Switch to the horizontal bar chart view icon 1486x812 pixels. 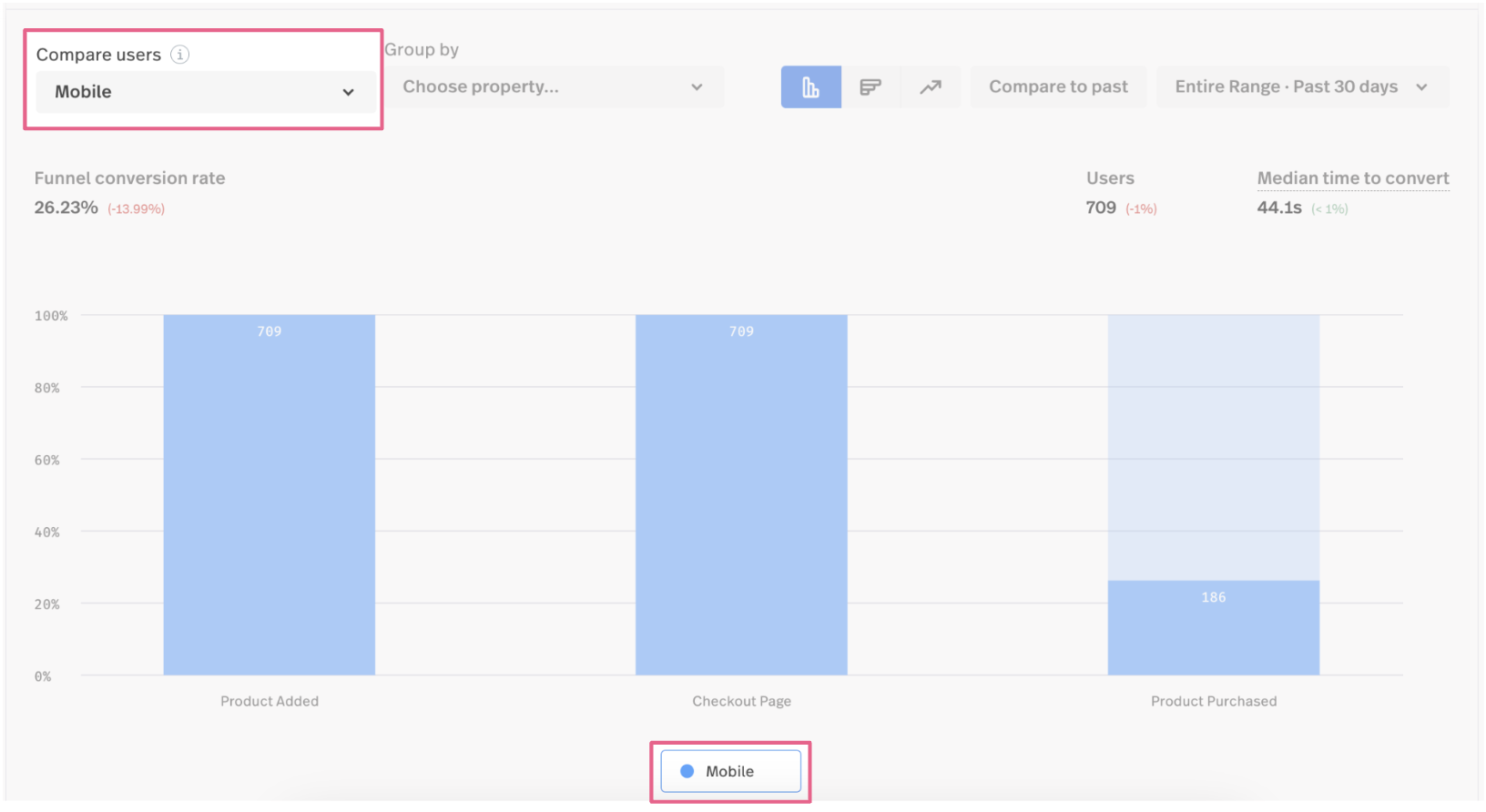(x=870, y=87)
